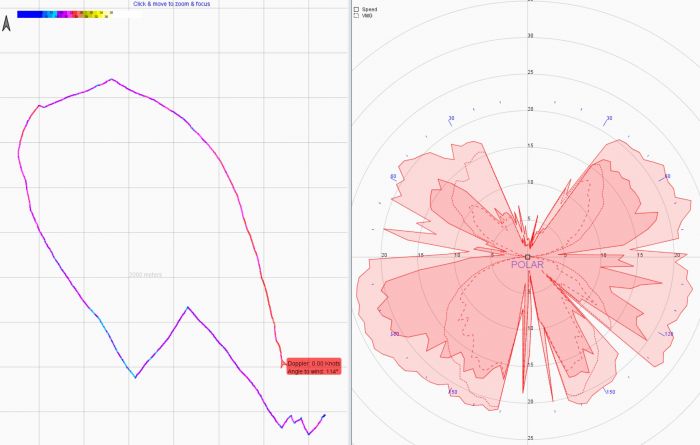This screenshot has width=700, height=445.
Task: Click the vertical divider between the panels
Action: tap(350, 222)
